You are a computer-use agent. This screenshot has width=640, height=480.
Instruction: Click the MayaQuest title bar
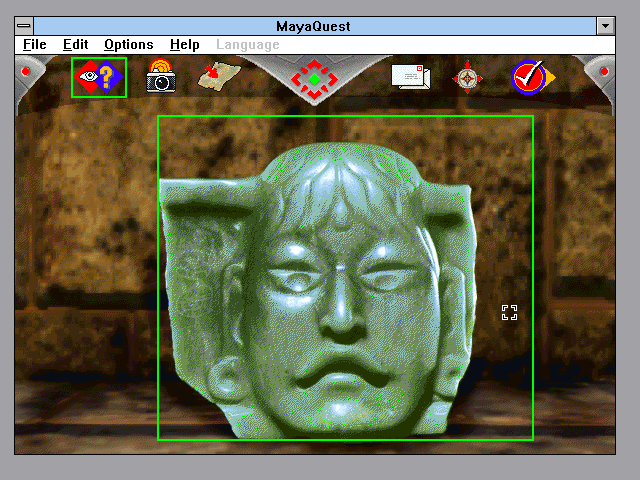(x=314, y=26)
